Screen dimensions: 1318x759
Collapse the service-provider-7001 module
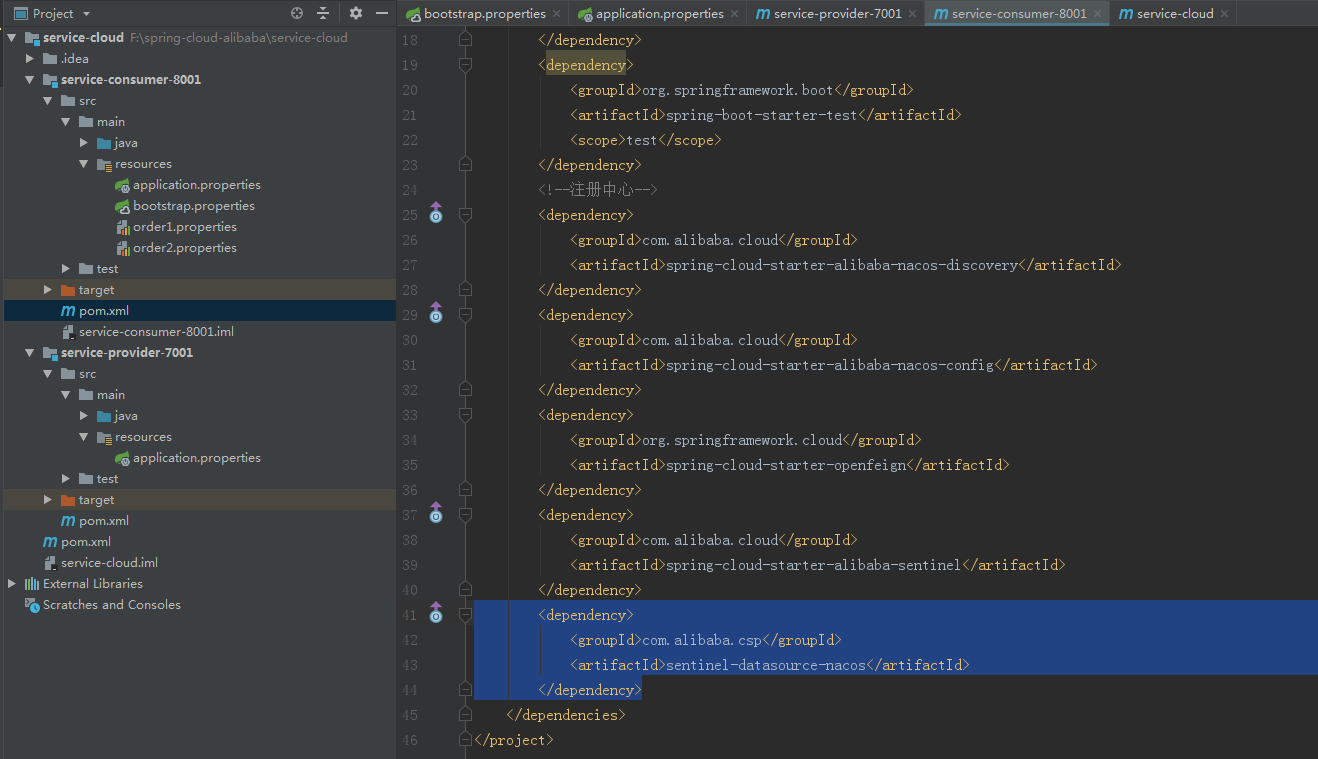pyautogui.click(x=30, y=353)
